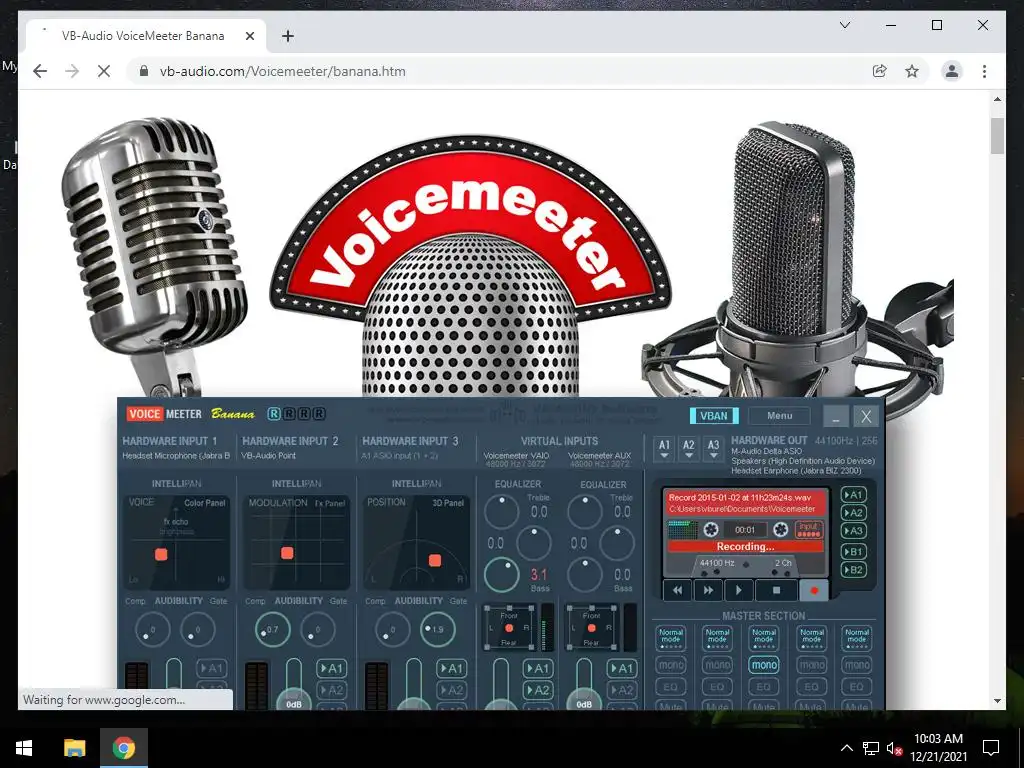The width and height of the screenshot is (1024, 768).
Task: Select Hardware Input 2 VB-Audio Point device
Action: tap(269, 456)
